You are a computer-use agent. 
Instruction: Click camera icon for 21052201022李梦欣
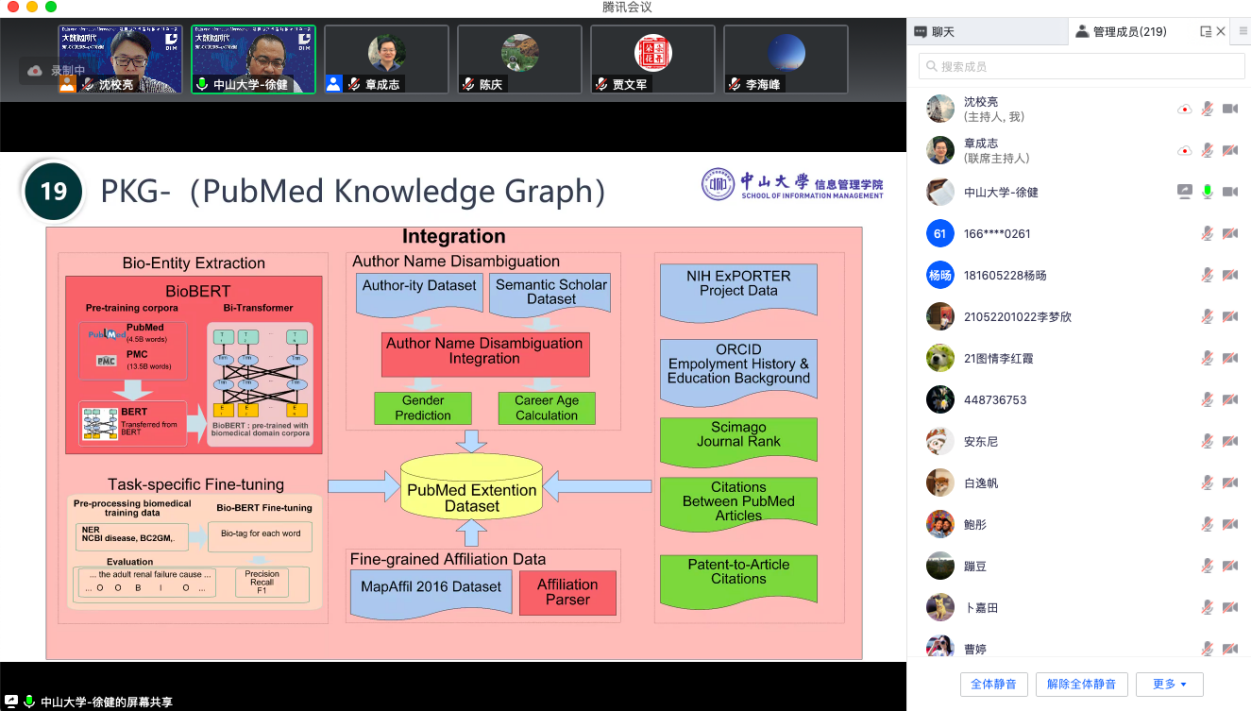[x=1230, y=317]
